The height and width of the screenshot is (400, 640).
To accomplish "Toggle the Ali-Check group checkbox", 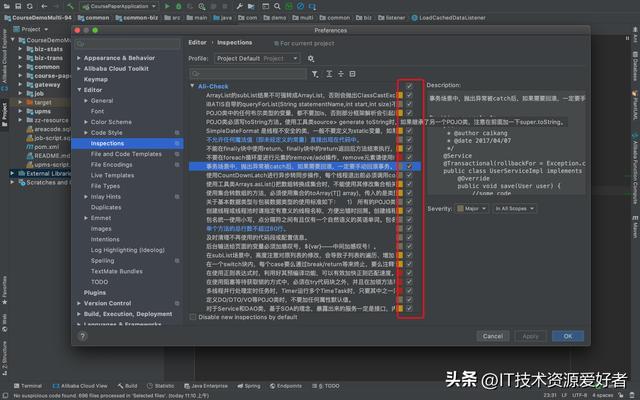I will [x=409, y=86].
